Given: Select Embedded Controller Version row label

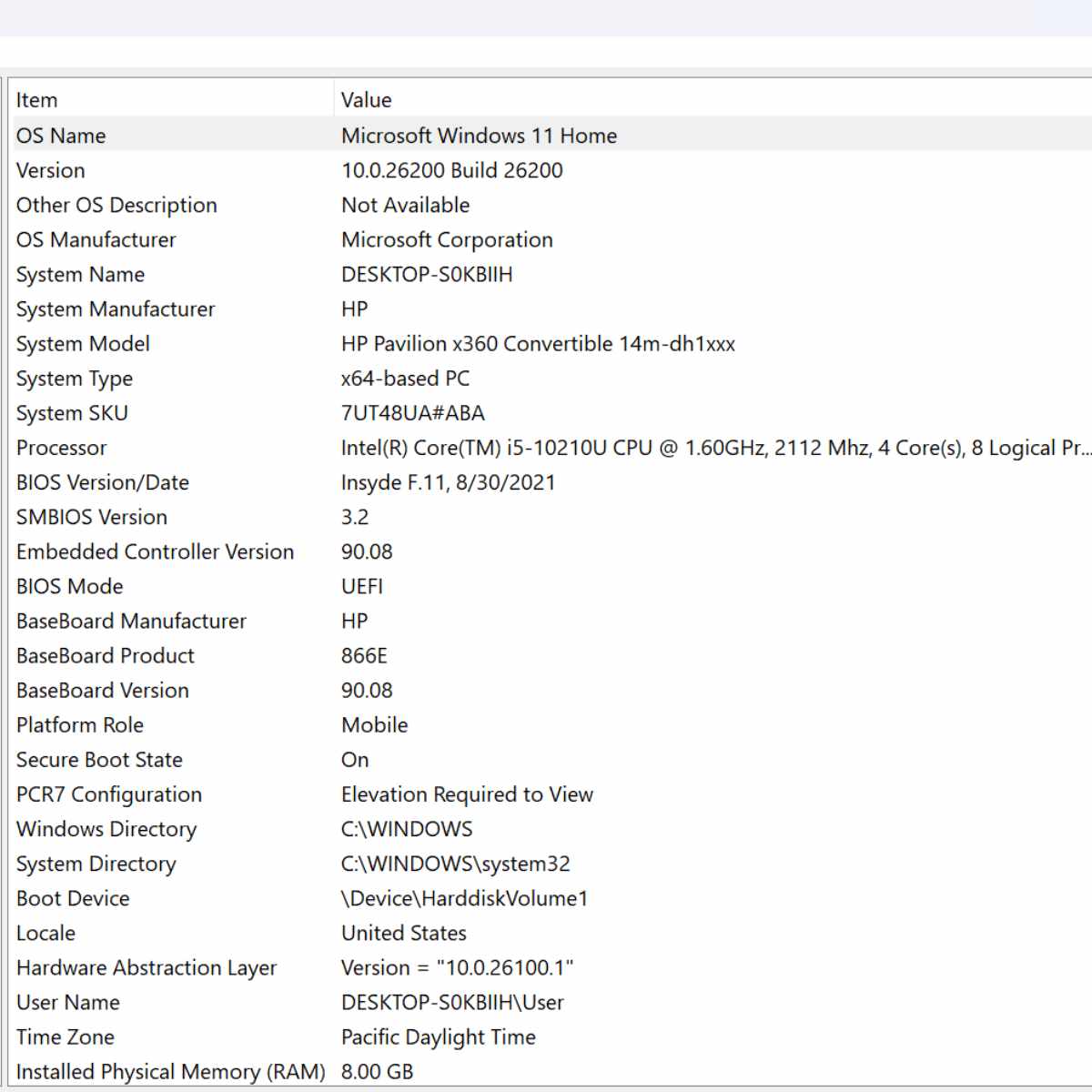Looking at the screenshot, I should click(x=155, y=551).
